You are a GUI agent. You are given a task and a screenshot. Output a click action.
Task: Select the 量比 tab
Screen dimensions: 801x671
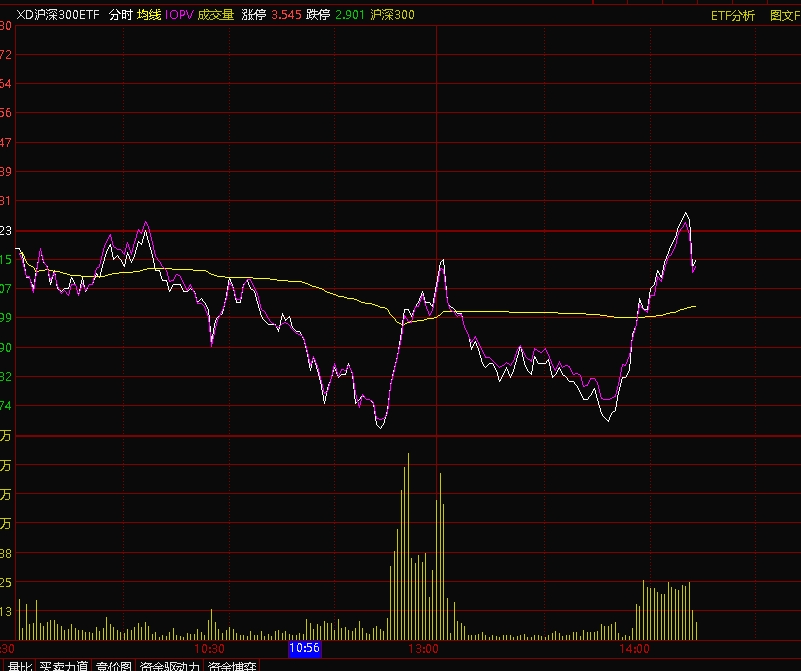pos(20,666)
